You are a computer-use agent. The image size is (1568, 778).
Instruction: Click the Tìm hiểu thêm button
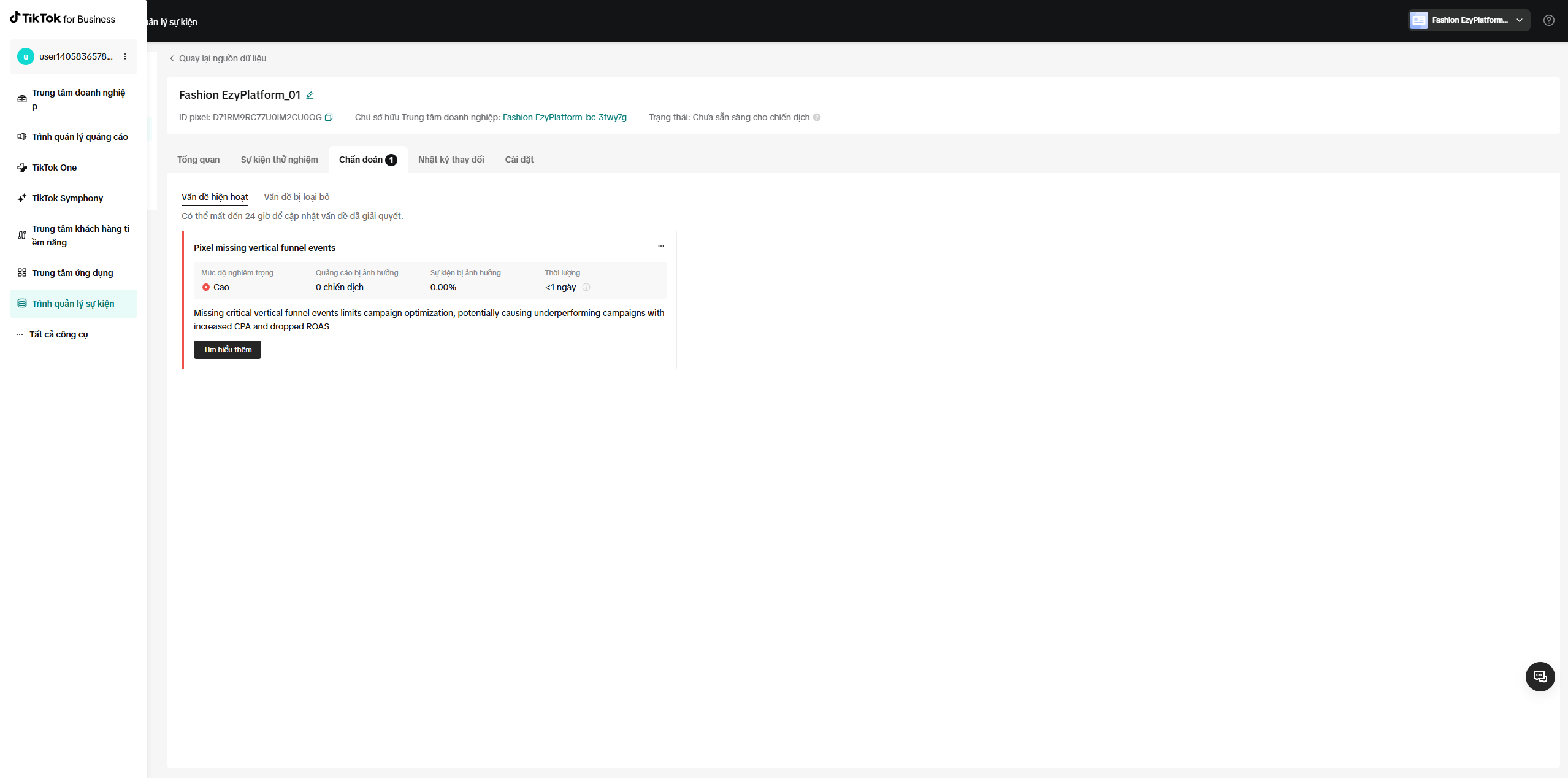228,350
